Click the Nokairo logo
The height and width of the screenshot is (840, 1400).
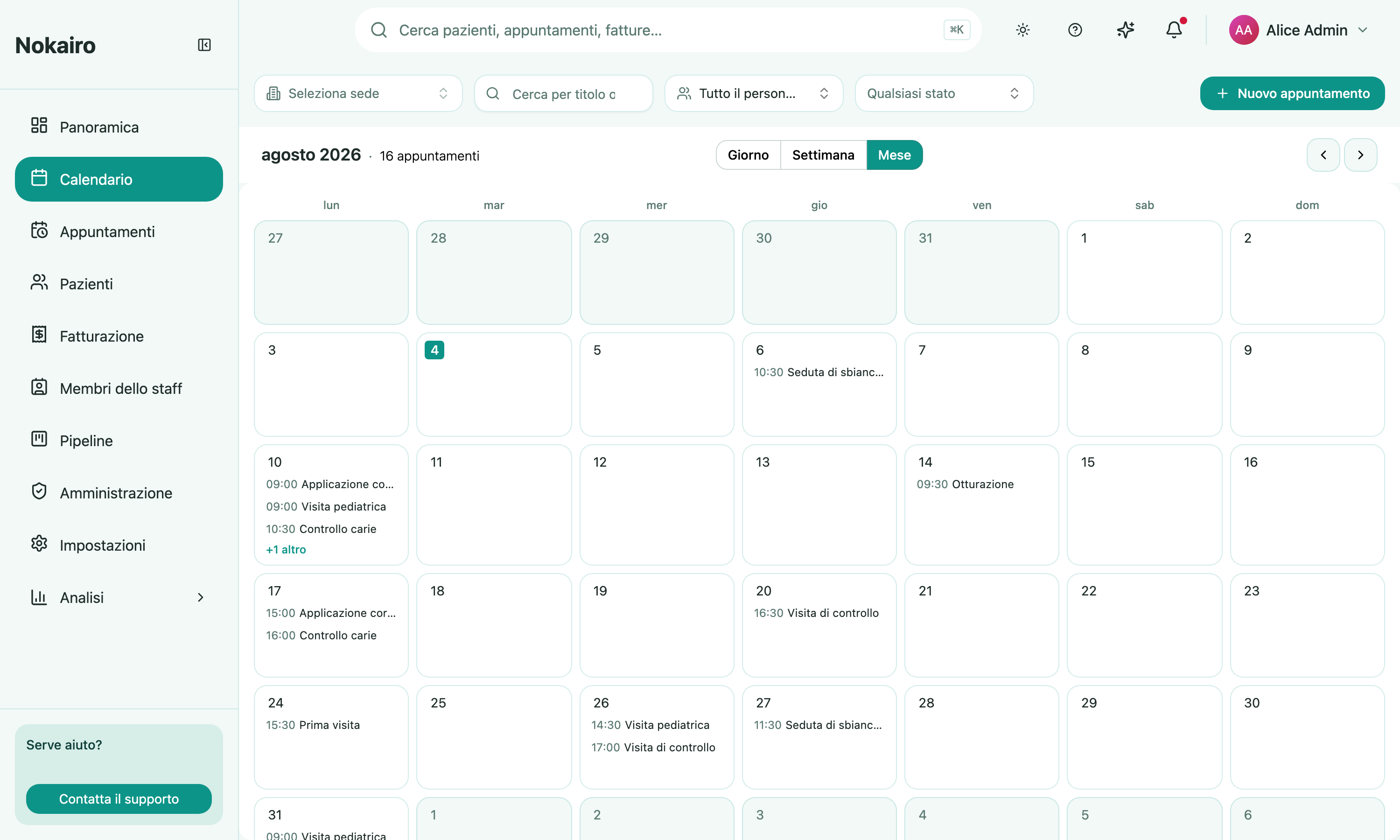pyautogui.click(x=56, y=45)
